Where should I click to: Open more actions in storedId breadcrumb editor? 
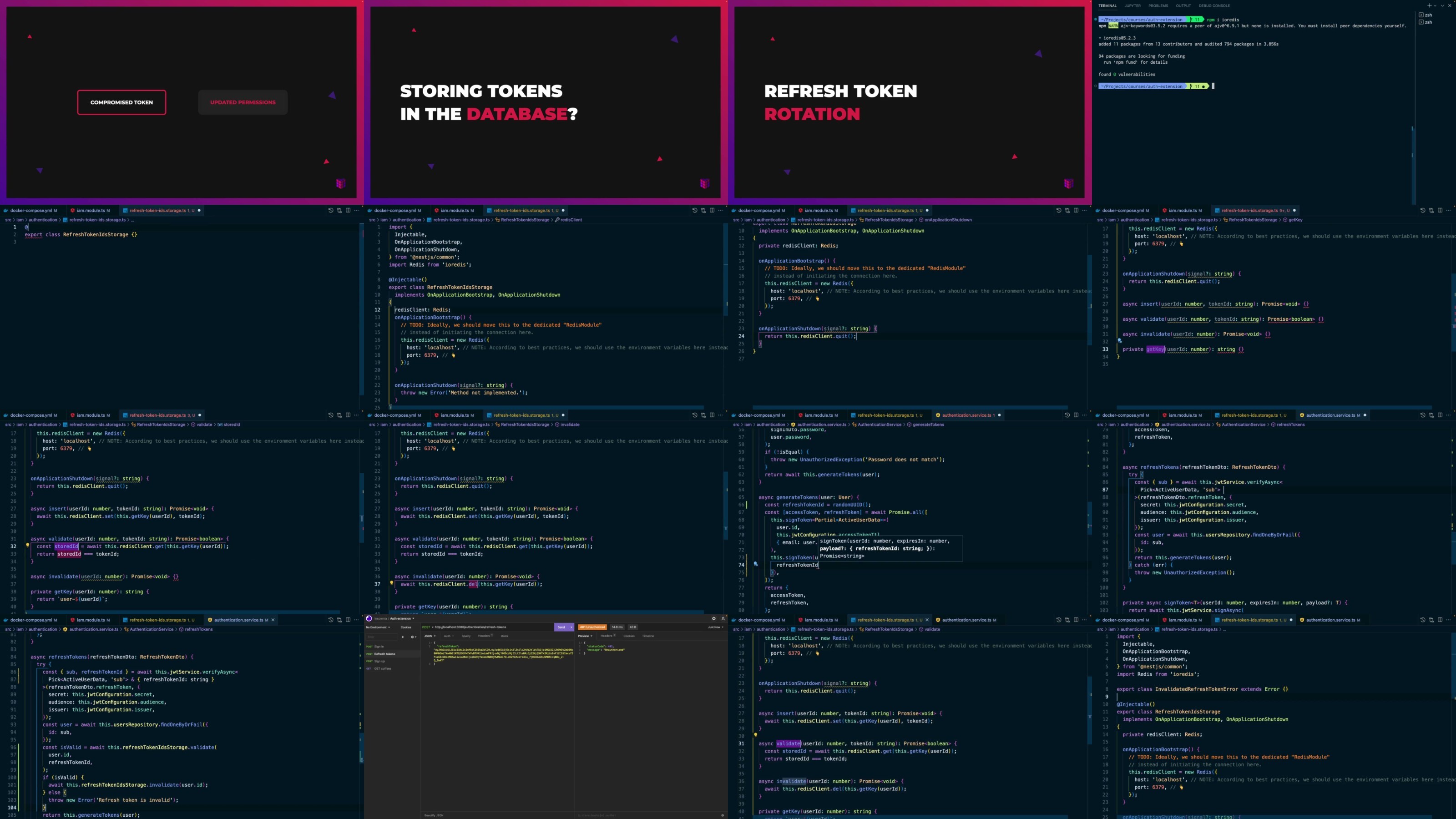pyautogui.click(x=356, y=415)
